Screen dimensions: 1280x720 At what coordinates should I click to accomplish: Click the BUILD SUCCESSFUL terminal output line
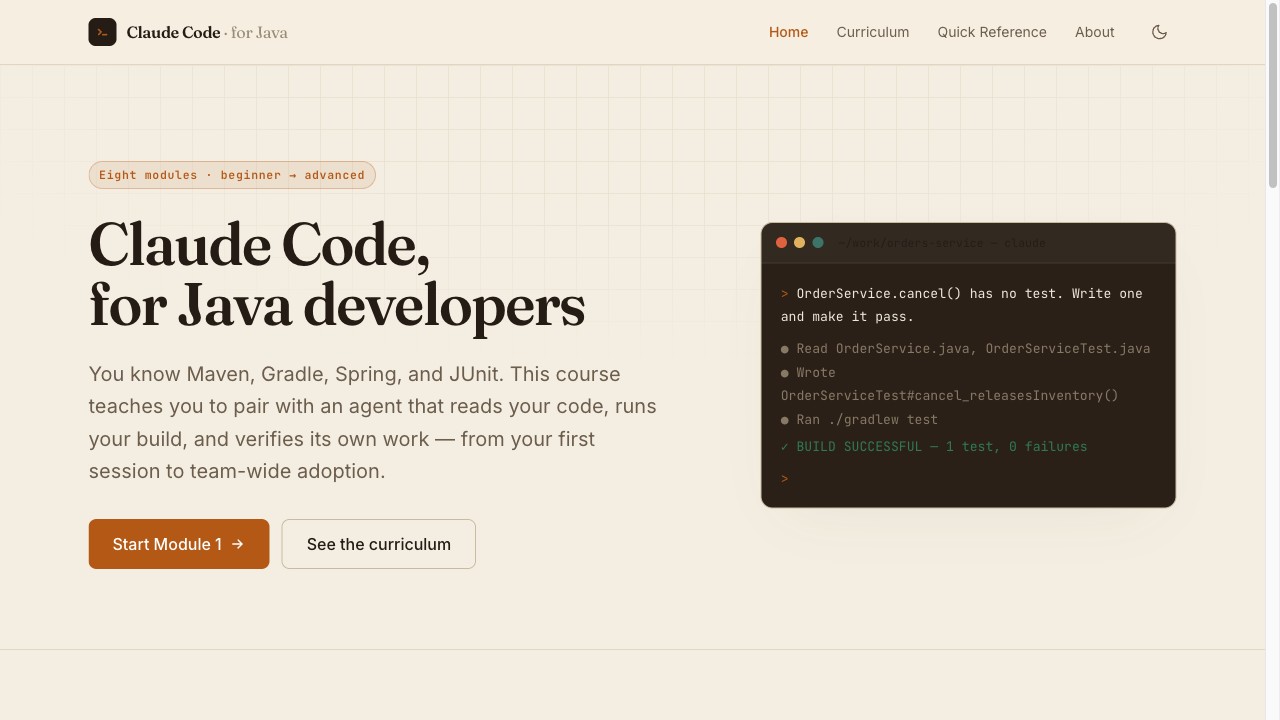tap(934, 447)
